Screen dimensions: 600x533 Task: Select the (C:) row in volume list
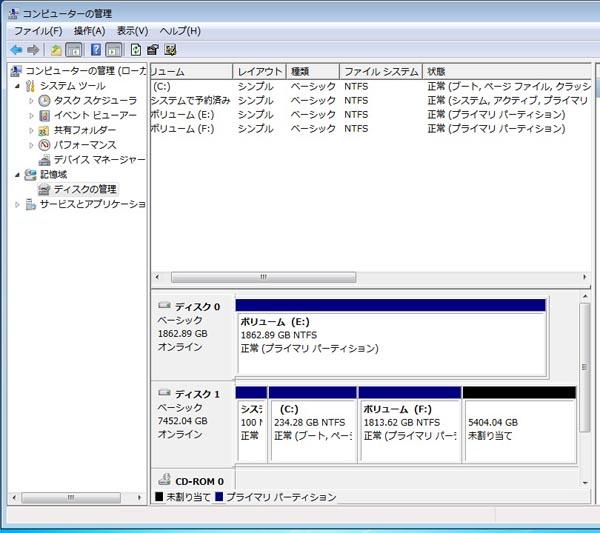(x=370, y=86)
